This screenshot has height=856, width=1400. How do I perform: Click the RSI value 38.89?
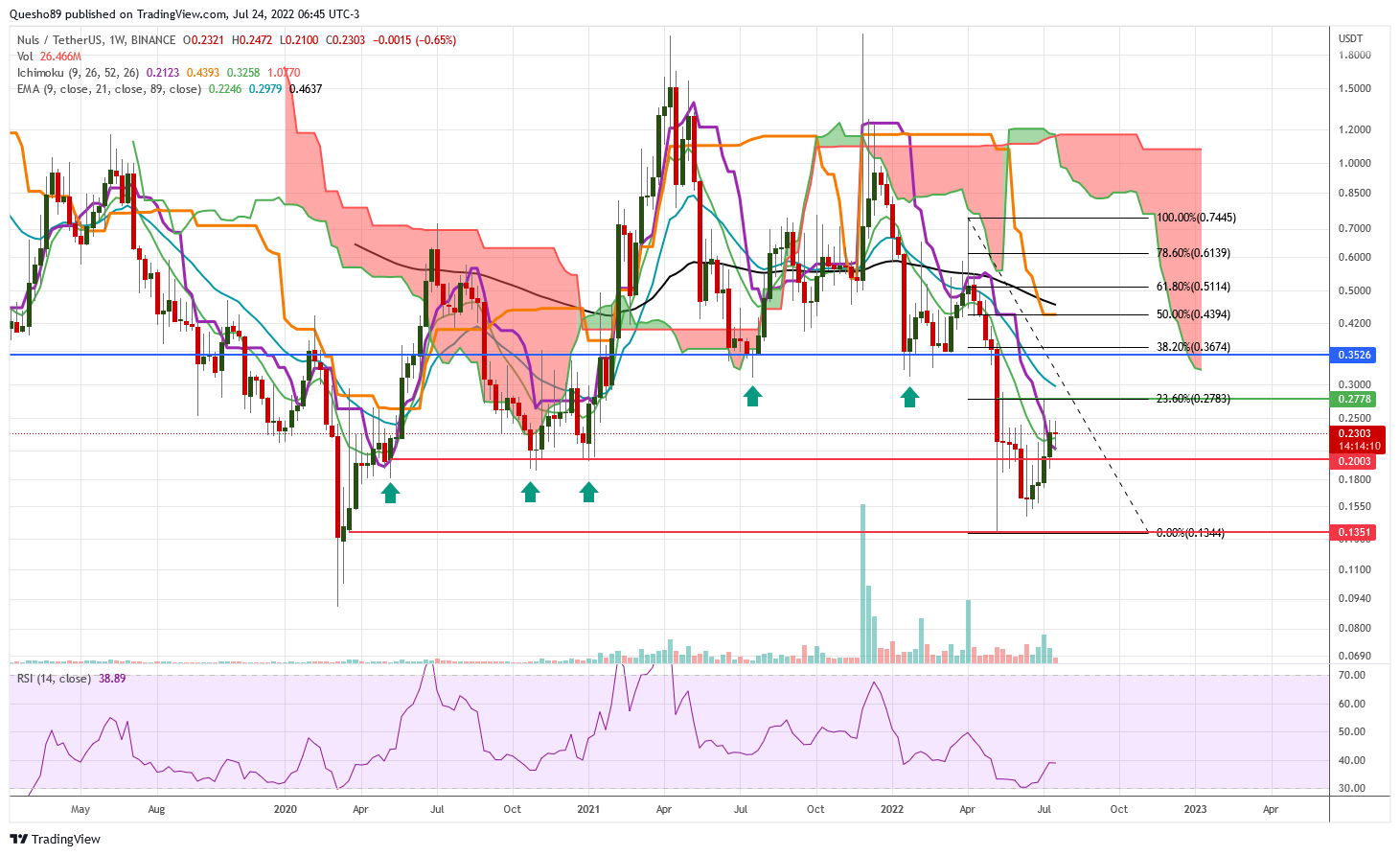click(113, 679)
